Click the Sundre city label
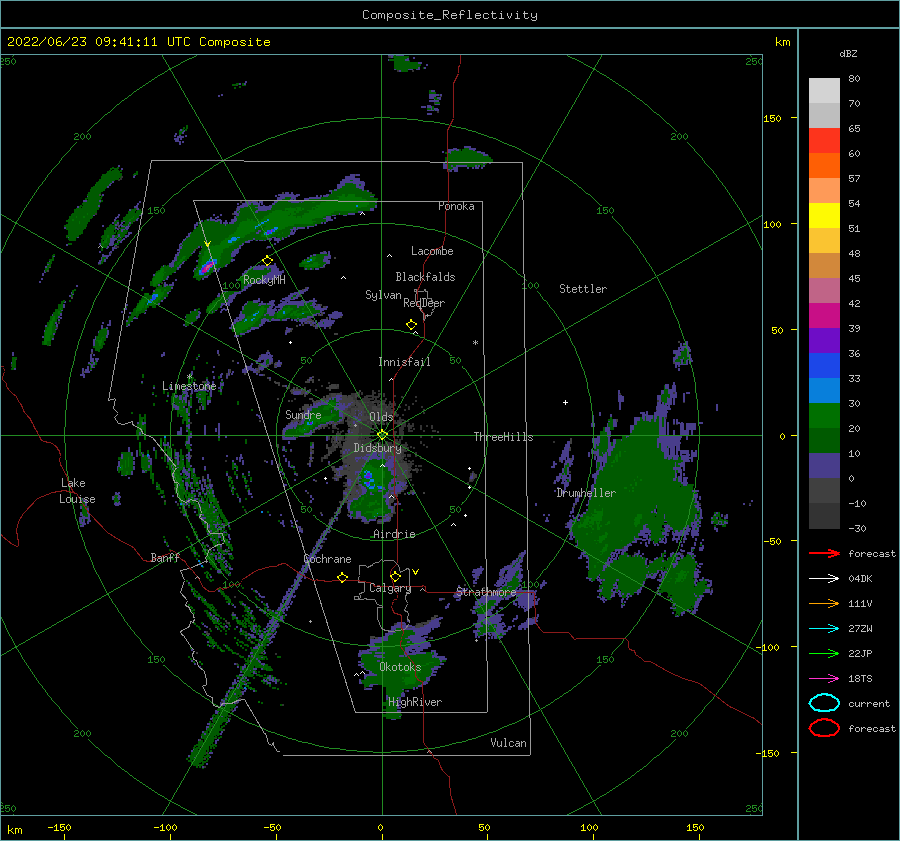This screenshot has width=900, height=841. pyautogui.click(x=303, y=414)
